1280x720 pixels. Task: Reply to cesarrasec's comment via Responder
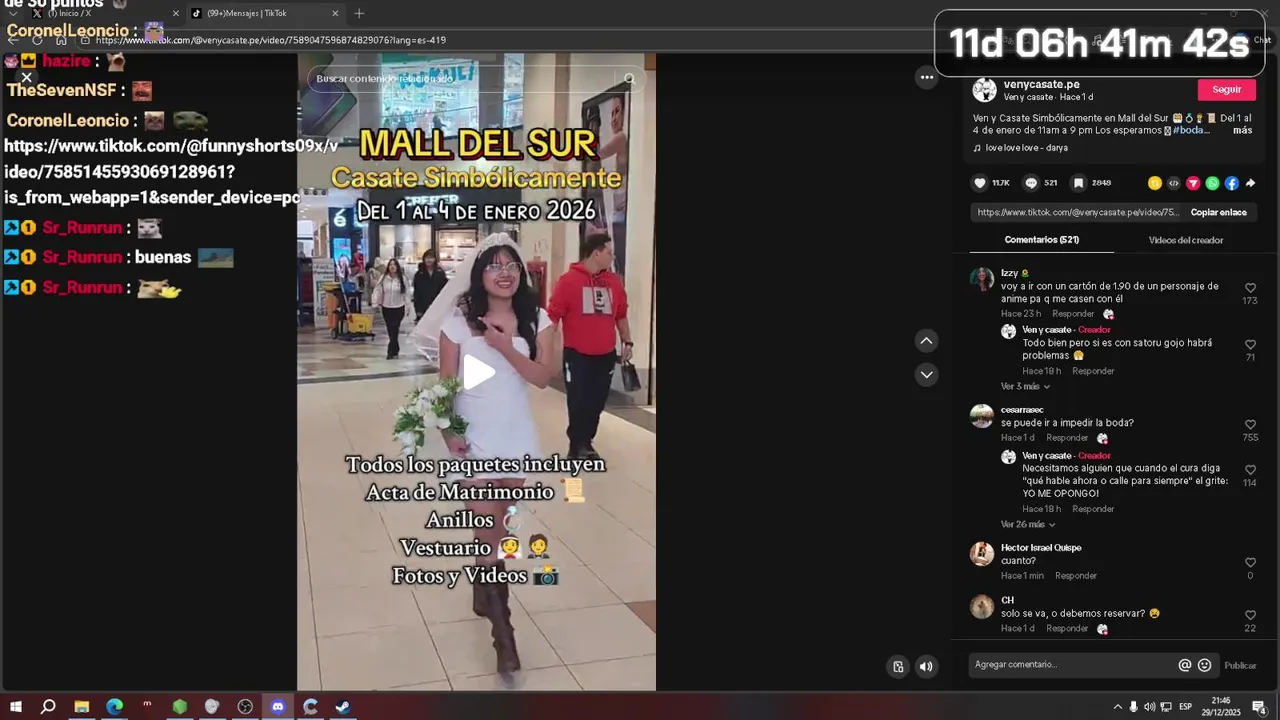1067,438
